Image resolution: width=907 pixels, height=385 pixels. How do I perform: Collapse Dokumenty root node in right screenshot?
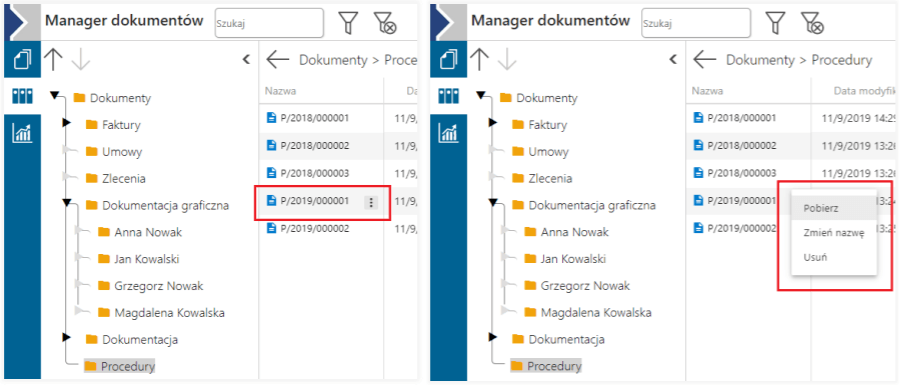tap(481, 95)
